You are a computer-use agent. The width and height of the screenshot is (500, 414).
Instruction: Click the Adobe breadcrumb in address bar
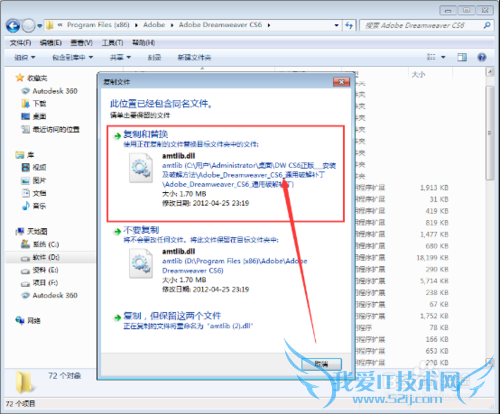coord(154,25)
